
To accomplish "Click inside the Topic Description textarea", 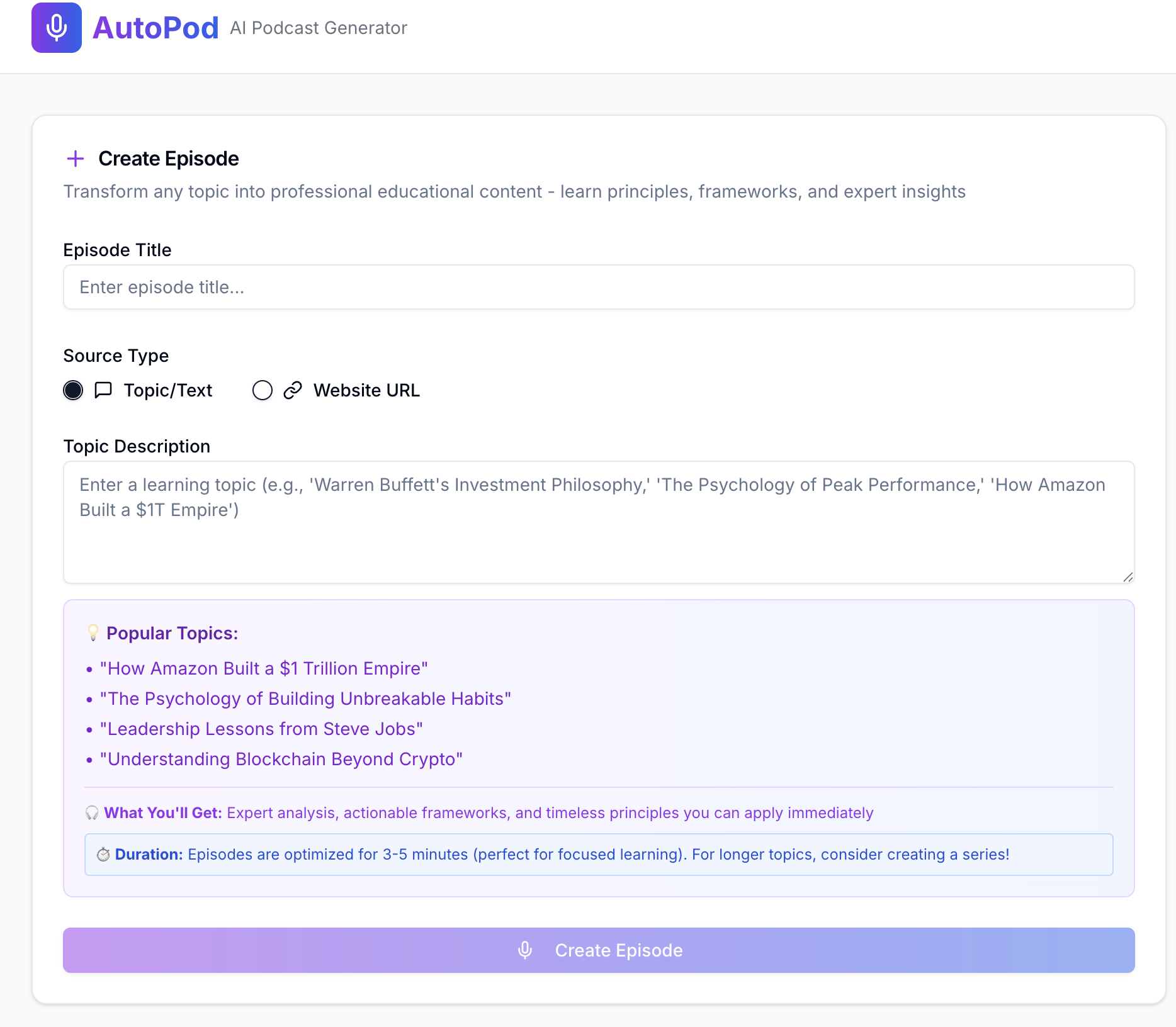I will pos(598,522).
